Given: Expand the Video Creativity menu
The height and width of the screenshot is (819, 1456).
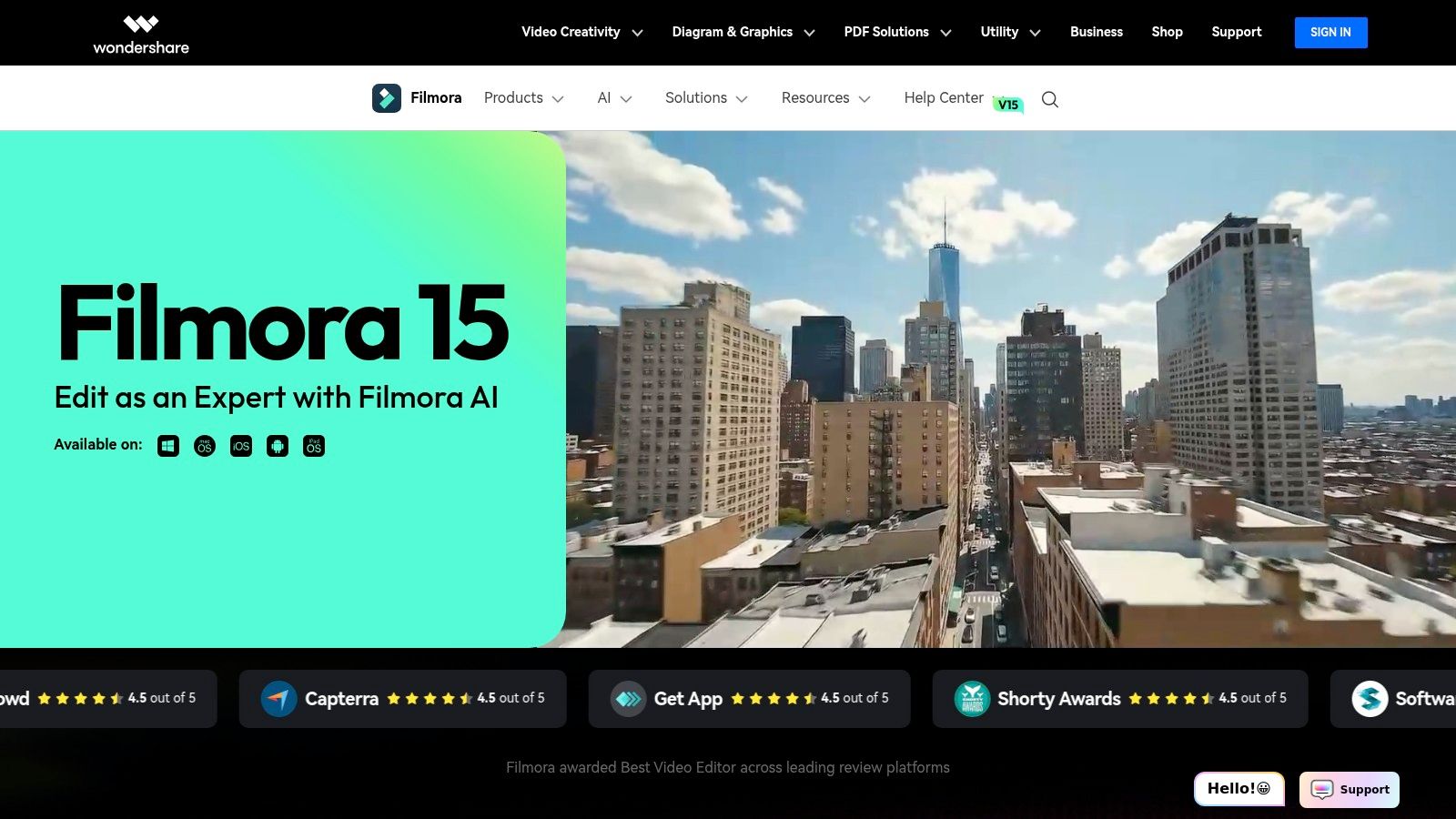Looking at the screenshot, I should click(582, 32).
